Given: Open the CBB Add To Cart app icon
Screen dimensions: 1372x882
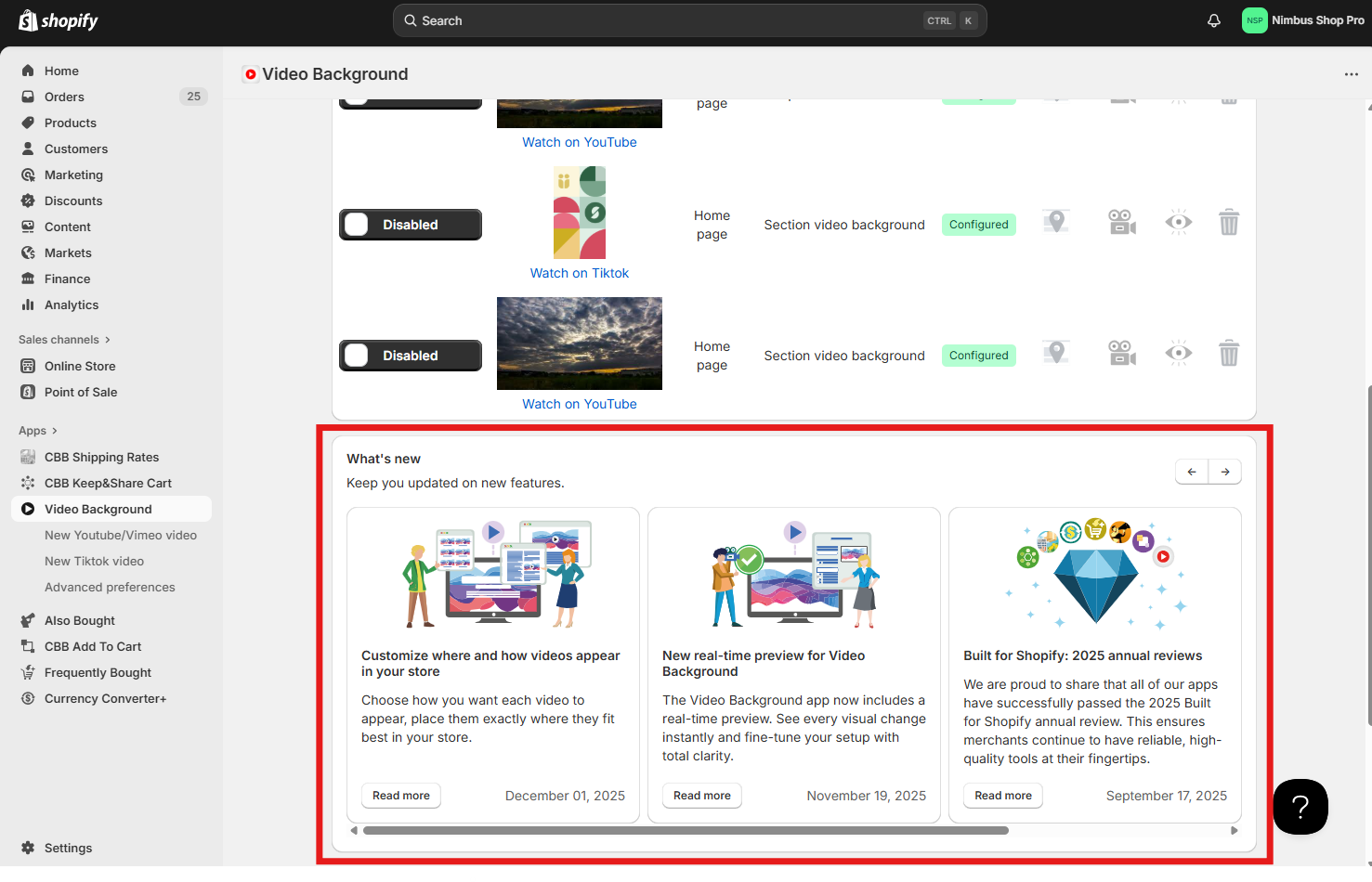Looking at the screenshot, I should (28, 646).
